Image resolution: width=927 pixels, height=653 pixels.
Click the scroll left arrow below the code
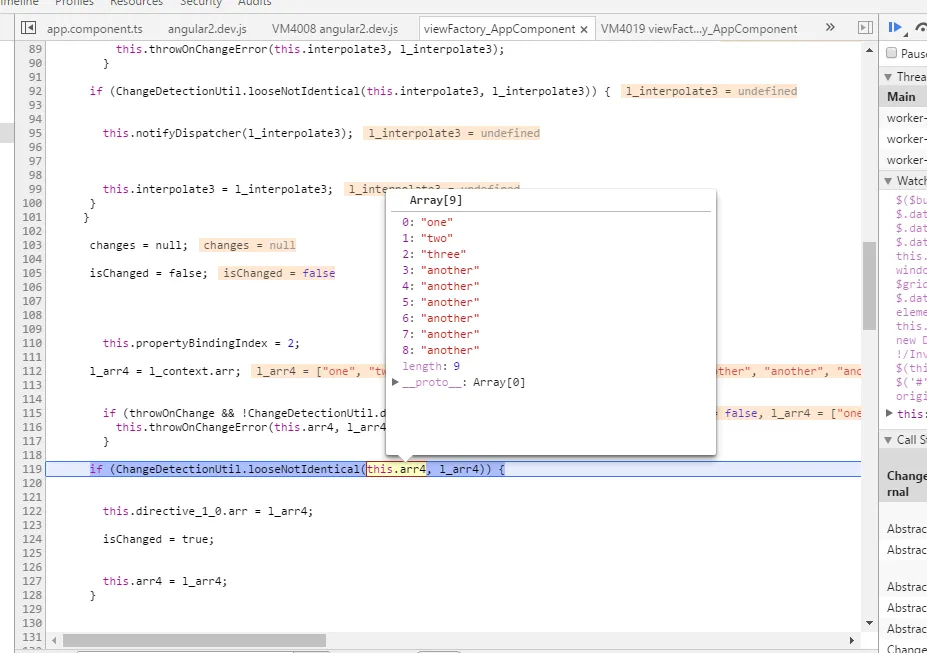coord(54,640)
